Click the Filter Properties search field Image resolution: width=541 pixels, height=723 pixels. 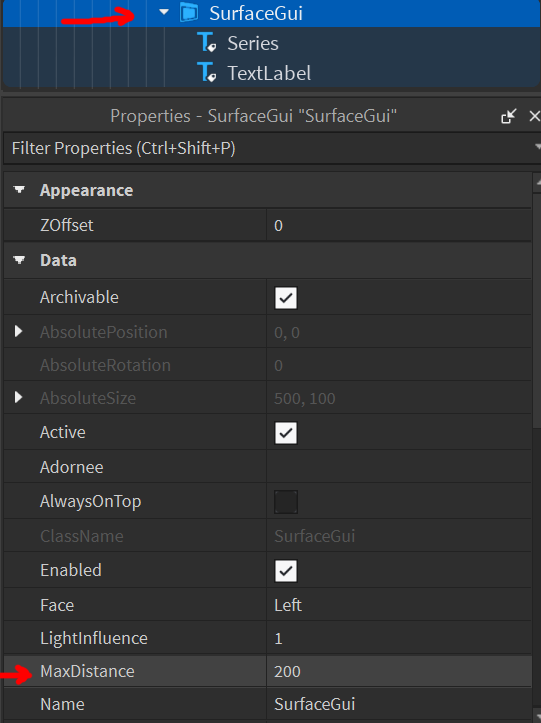270,148
